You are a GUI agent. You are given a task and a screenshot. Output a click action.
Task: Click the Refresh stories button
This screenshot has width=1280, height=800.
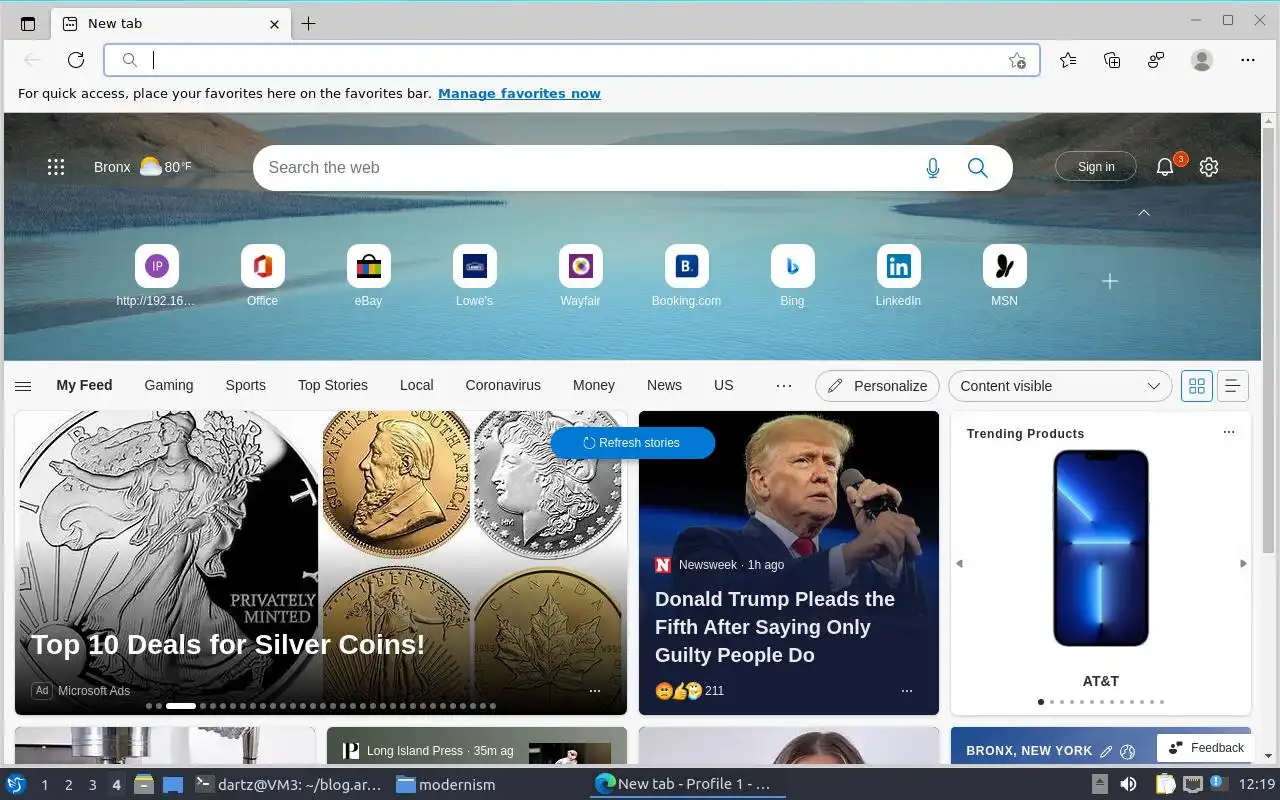pos(632,443)
